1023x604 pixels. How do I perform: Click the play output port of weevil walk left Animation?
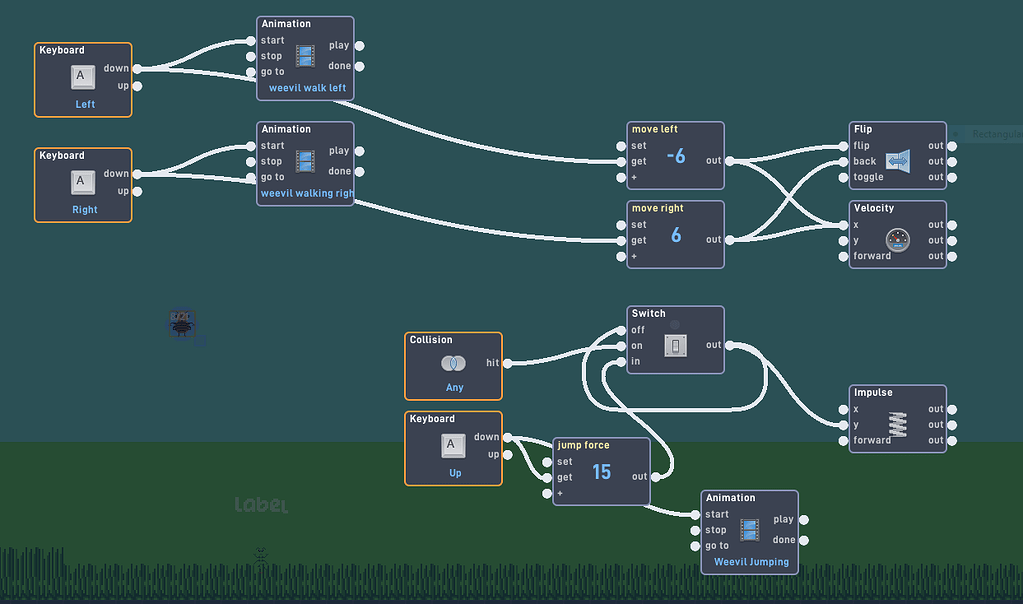pyautogui.click(x=359, y=46)
